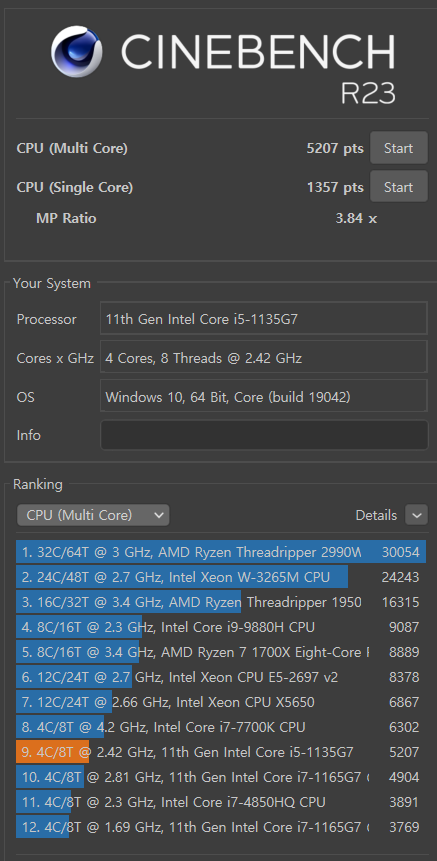Open the CPU (Multi Core) ranking dropdown
Viewport: 437px width, 861px height.
click(x=93, y=515)
